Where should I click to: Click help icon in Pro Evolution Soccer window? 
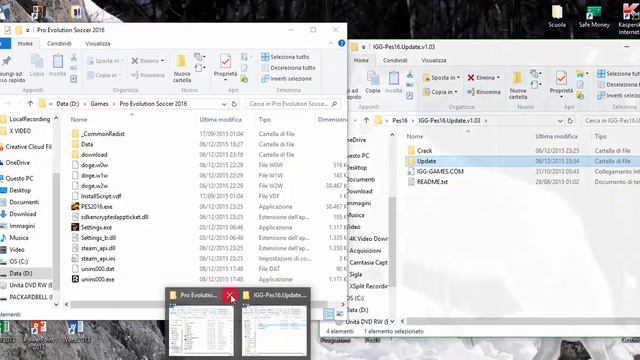coord(342,43)
